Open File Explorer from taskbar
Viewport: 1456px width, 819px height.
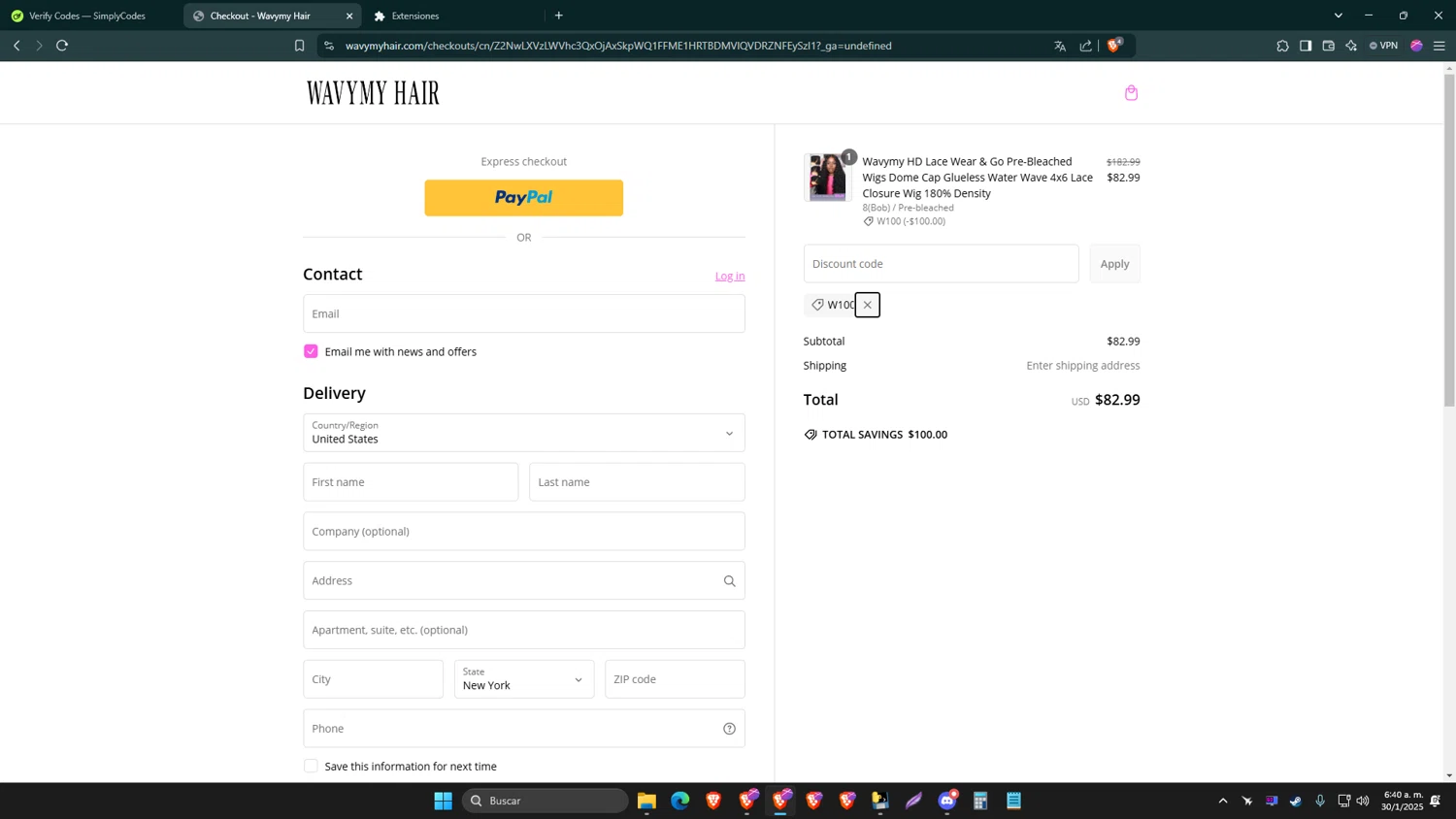point(646,801)
